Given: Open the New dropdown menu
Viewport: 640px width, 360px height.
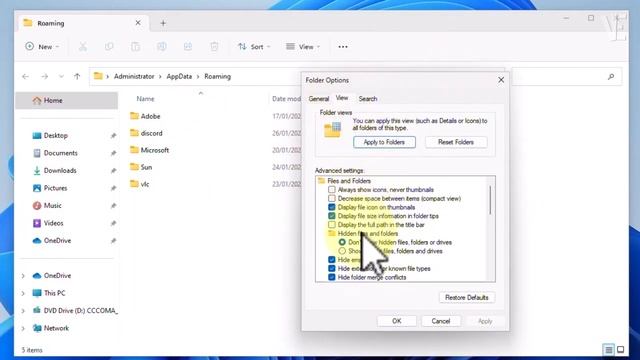Looking at the screenshot, I should point(42,47).
